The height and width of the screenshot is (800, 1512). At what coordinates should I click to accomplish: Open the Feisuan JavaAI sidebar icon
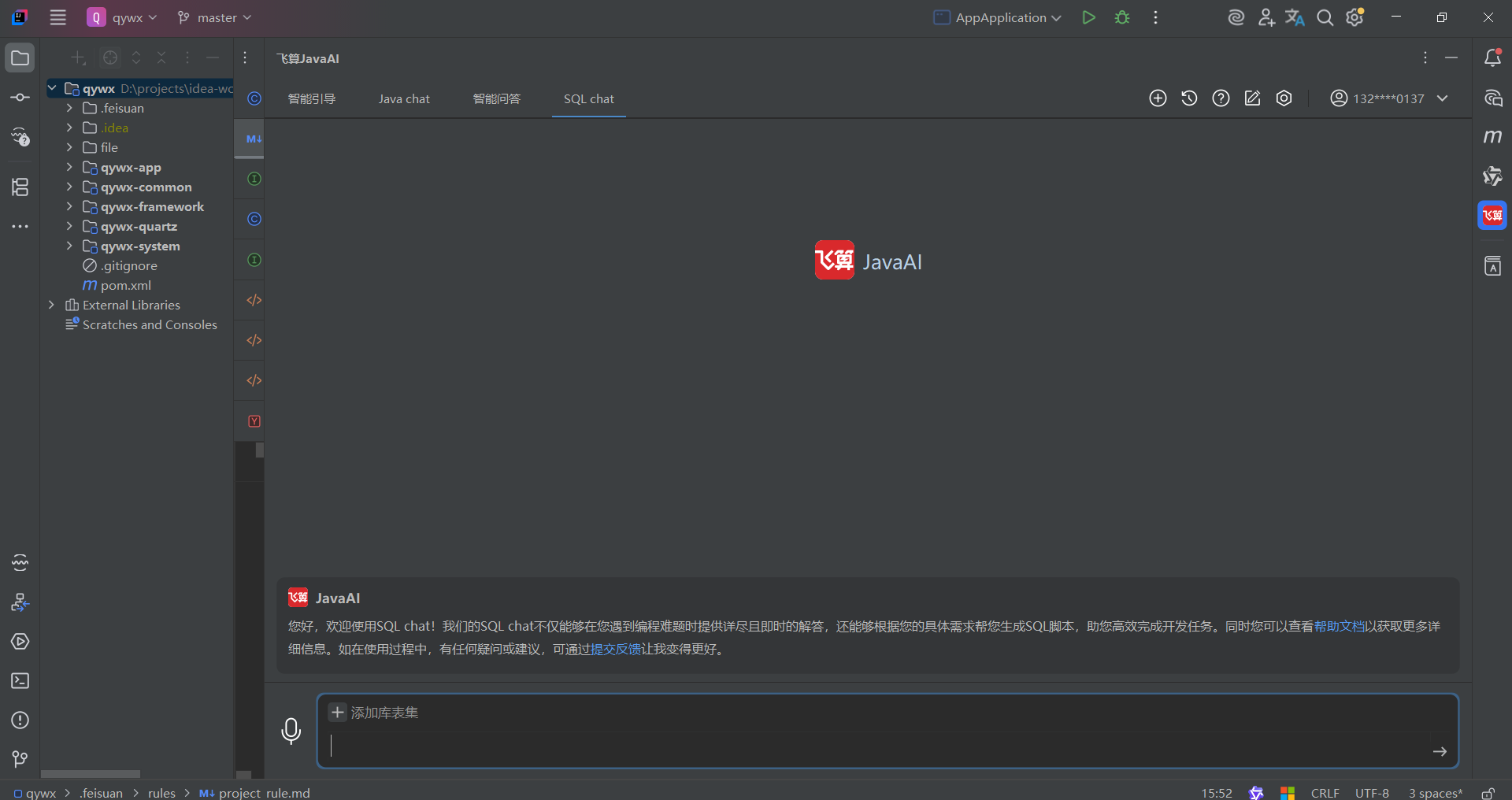pos(1492,216)
